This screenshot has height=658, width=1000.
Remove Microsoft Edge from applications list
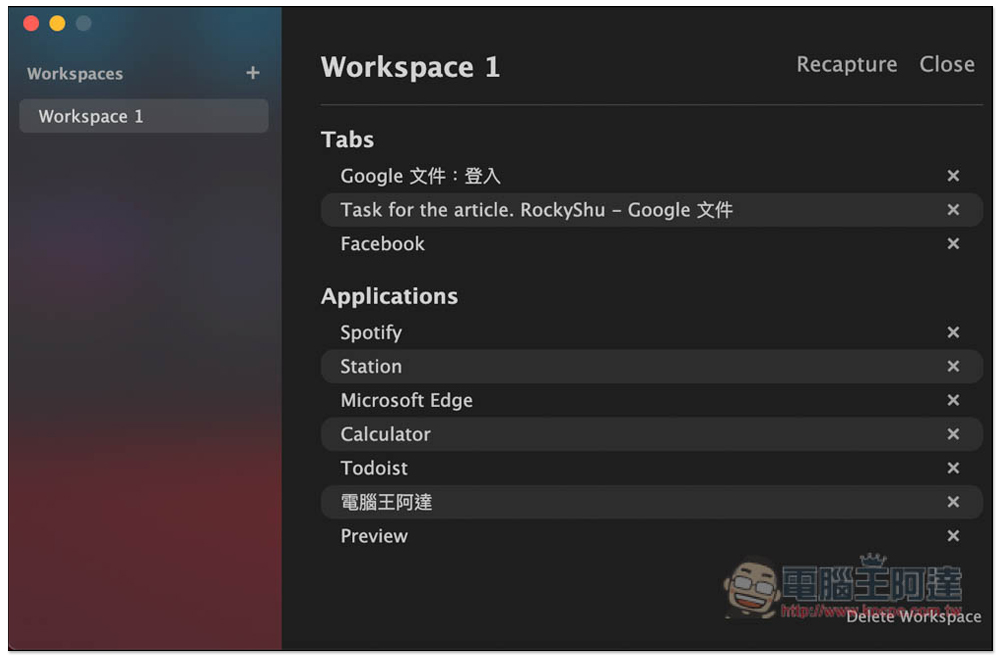pos(953,401)
